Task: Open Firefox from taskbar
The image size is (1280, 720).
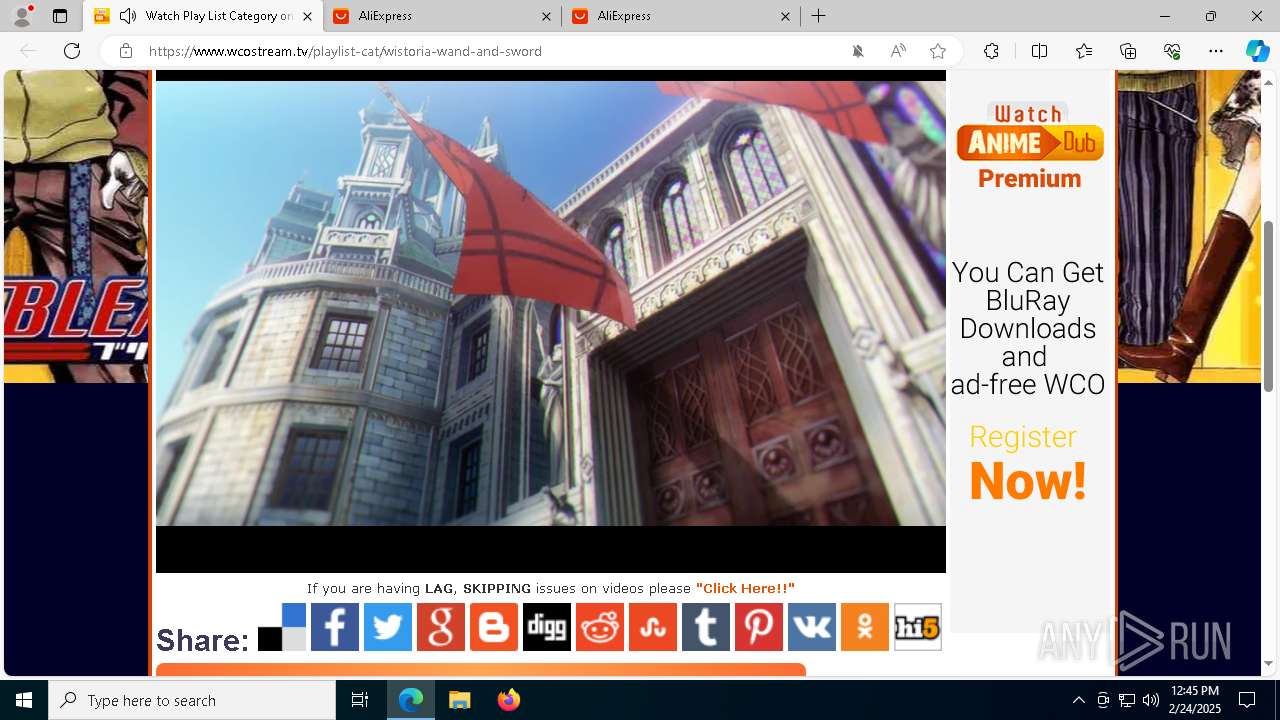Action: [509, 700]
